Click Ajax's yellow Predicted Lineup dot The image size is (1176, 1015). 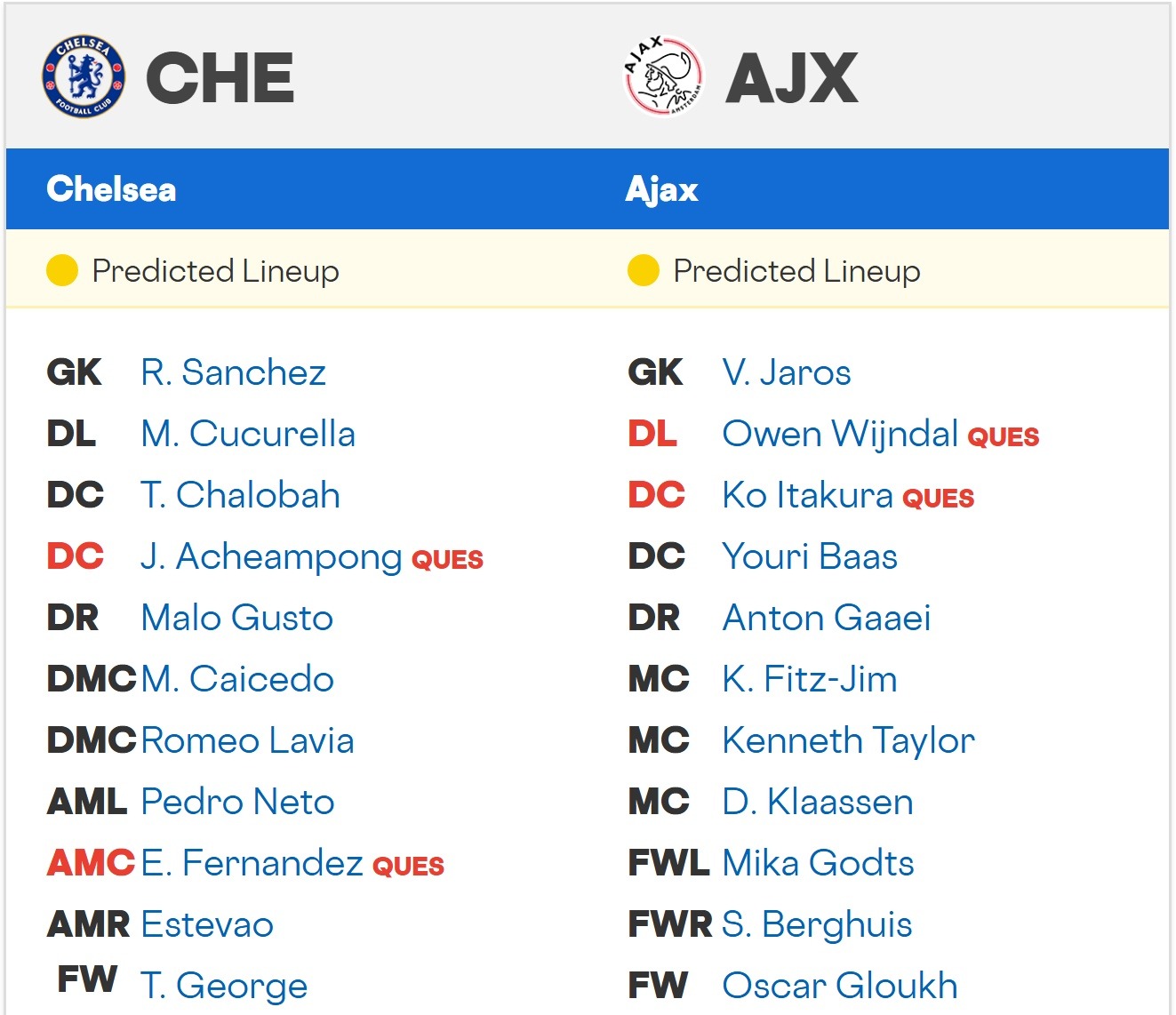pyautogui.click(x=643, y=270)
